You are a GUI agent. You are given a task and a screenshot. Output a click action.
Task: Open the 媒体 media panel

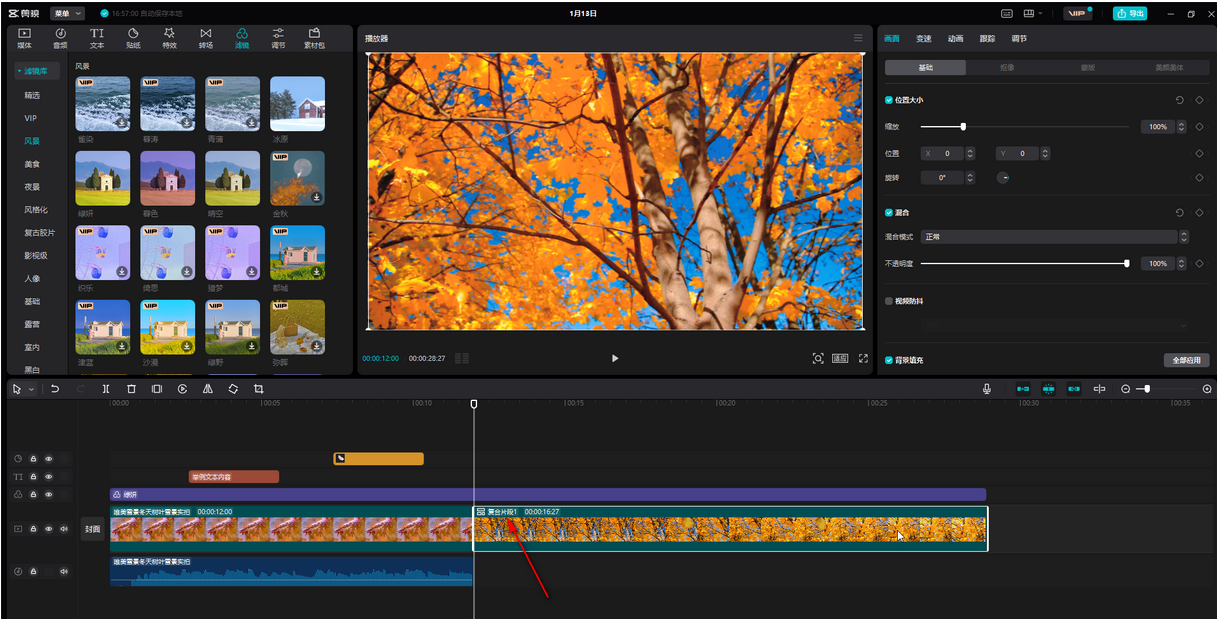(x=24, y=38)
